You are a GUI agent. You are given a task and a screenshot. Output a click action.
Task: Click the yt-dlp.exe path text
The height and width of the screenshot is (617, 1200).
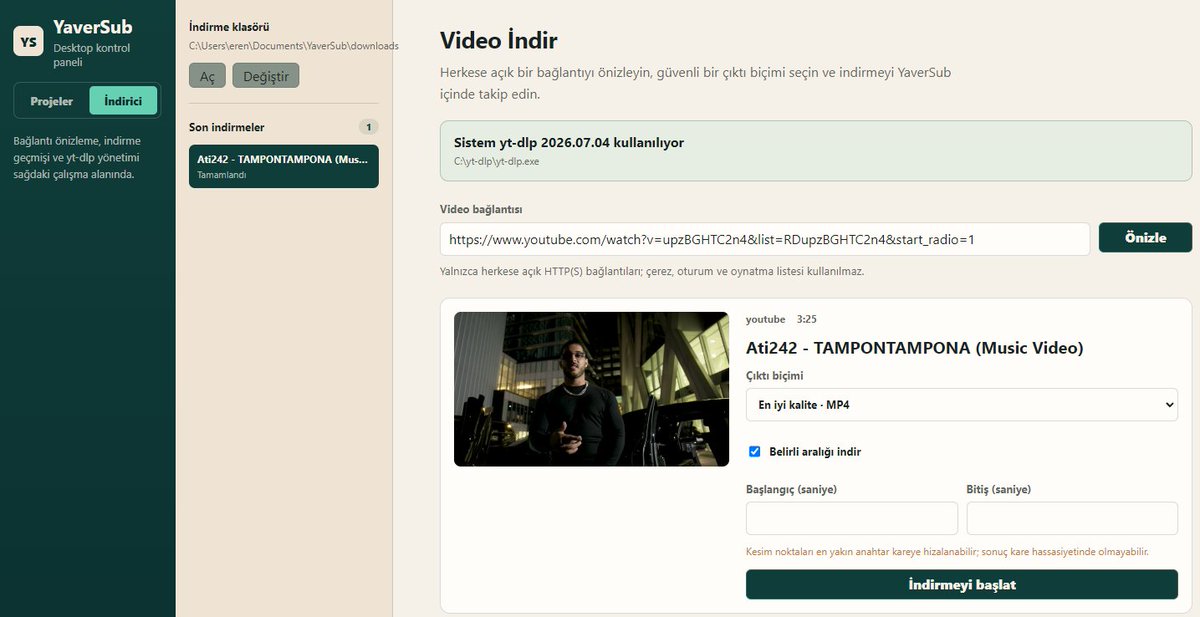click(x=496, y=161)
